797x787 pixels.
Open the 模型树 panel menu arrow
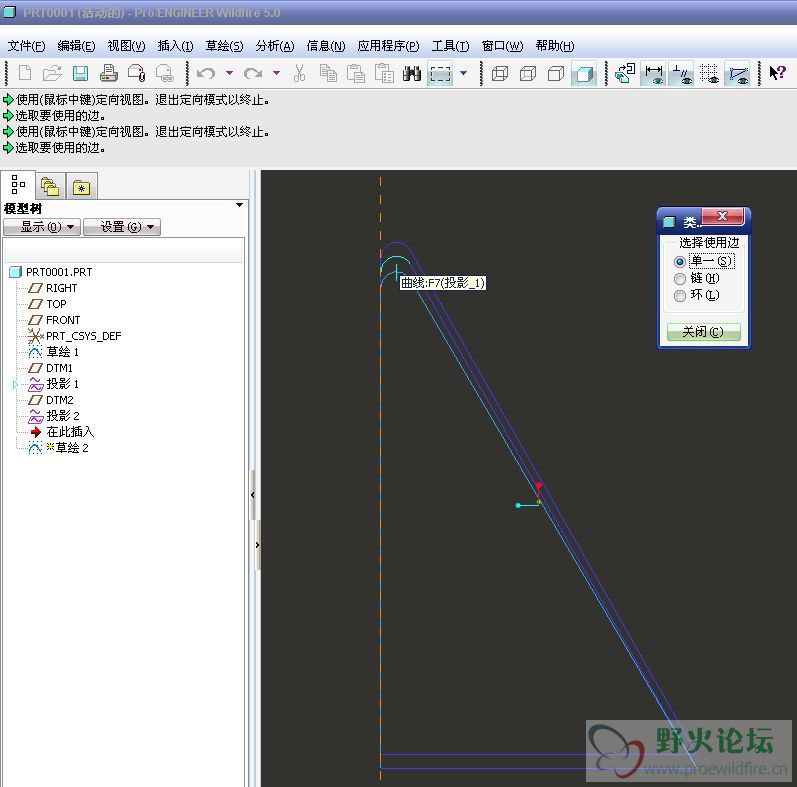point(239,205)
